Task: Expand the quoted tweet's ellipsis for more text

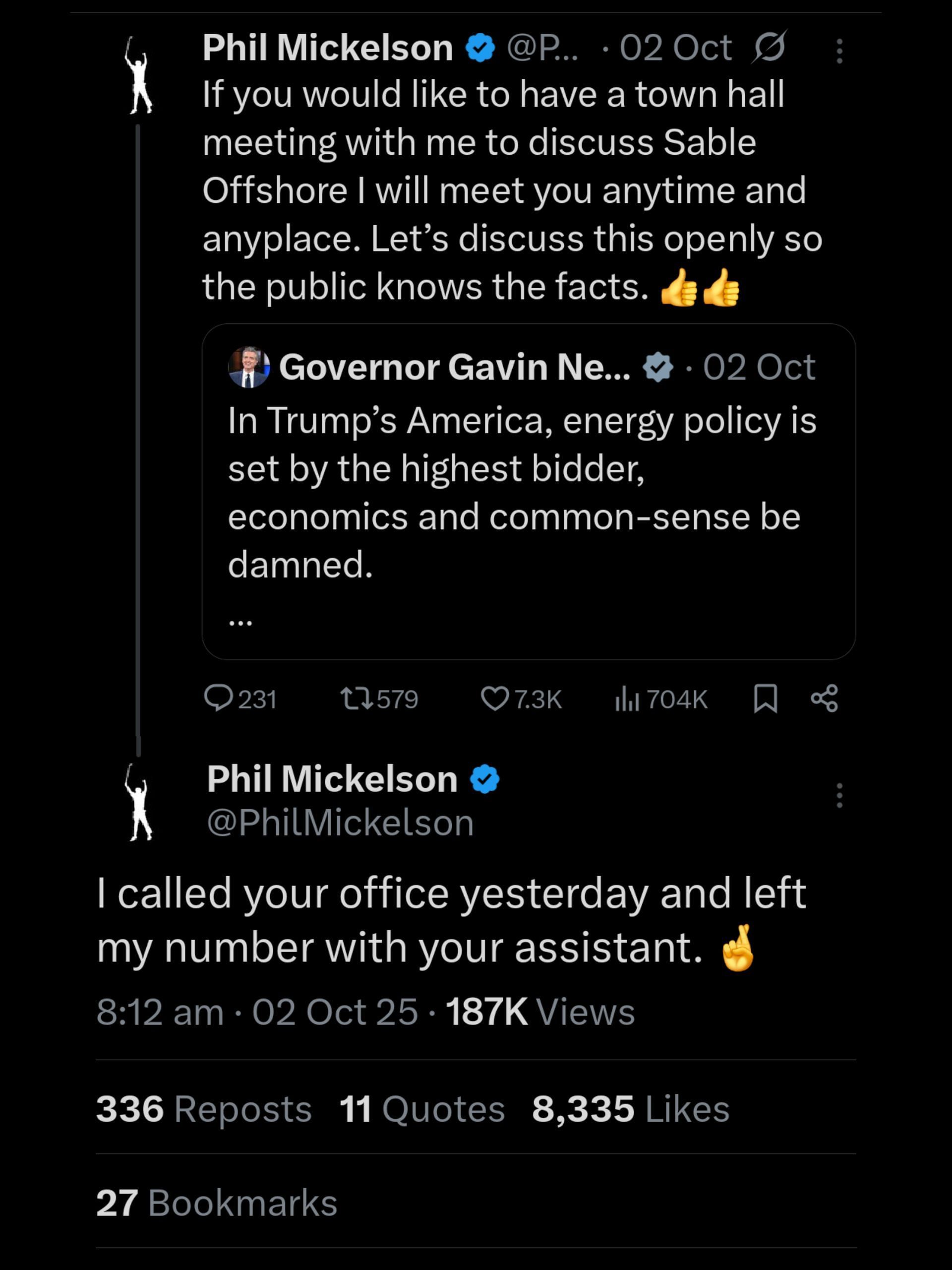Action: [240, 621]
